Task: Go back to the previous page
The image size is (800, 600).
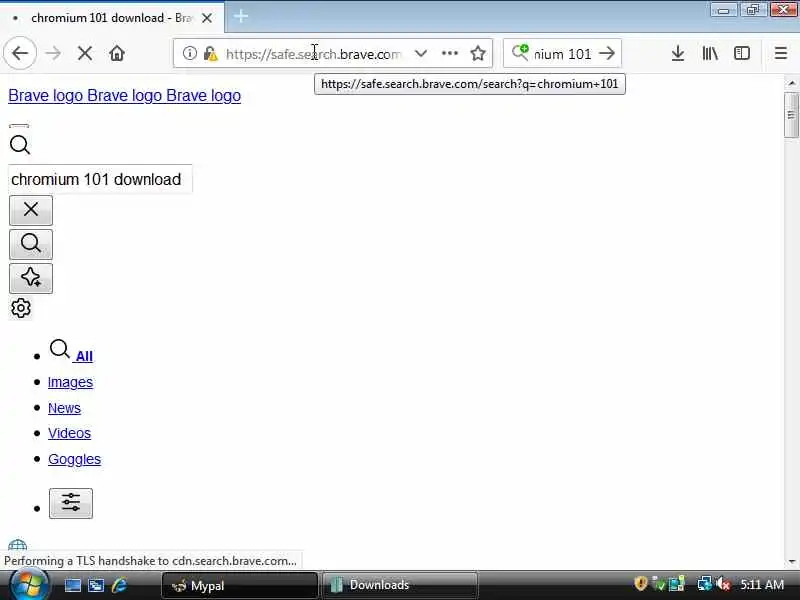Action: pos(20,53)
